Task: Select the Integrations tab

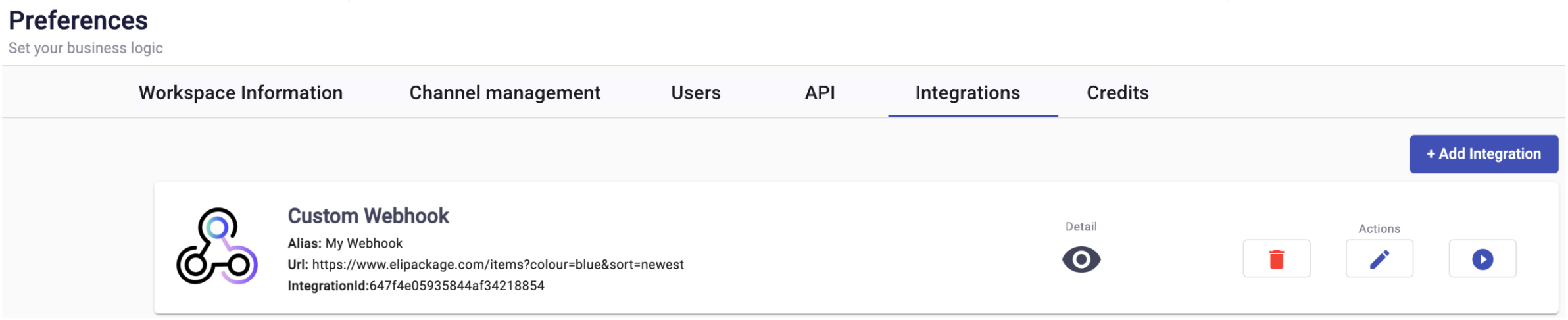Action: point(968,93)
